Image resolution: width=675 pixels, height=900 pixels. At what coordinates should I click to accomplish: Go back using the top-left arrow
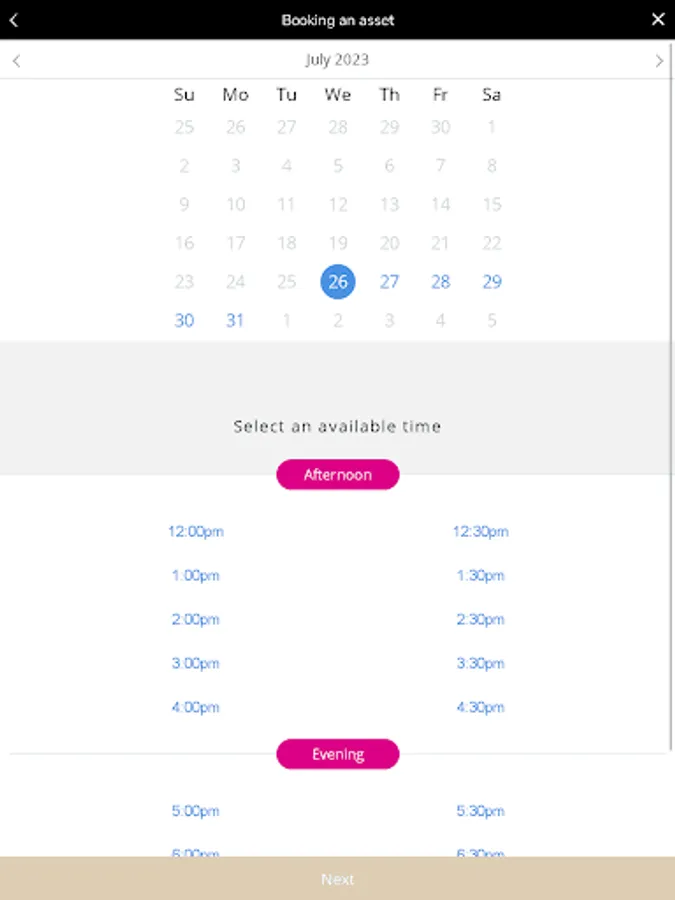pos(14,20)
